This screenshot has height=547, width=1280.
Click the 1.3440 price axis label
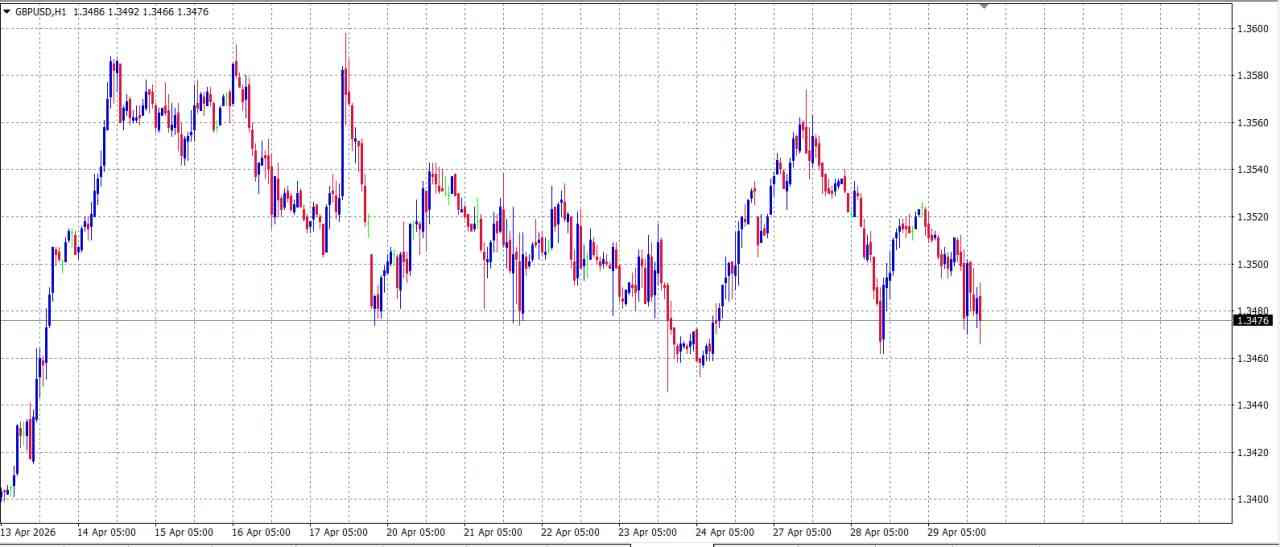(1253, 405)
